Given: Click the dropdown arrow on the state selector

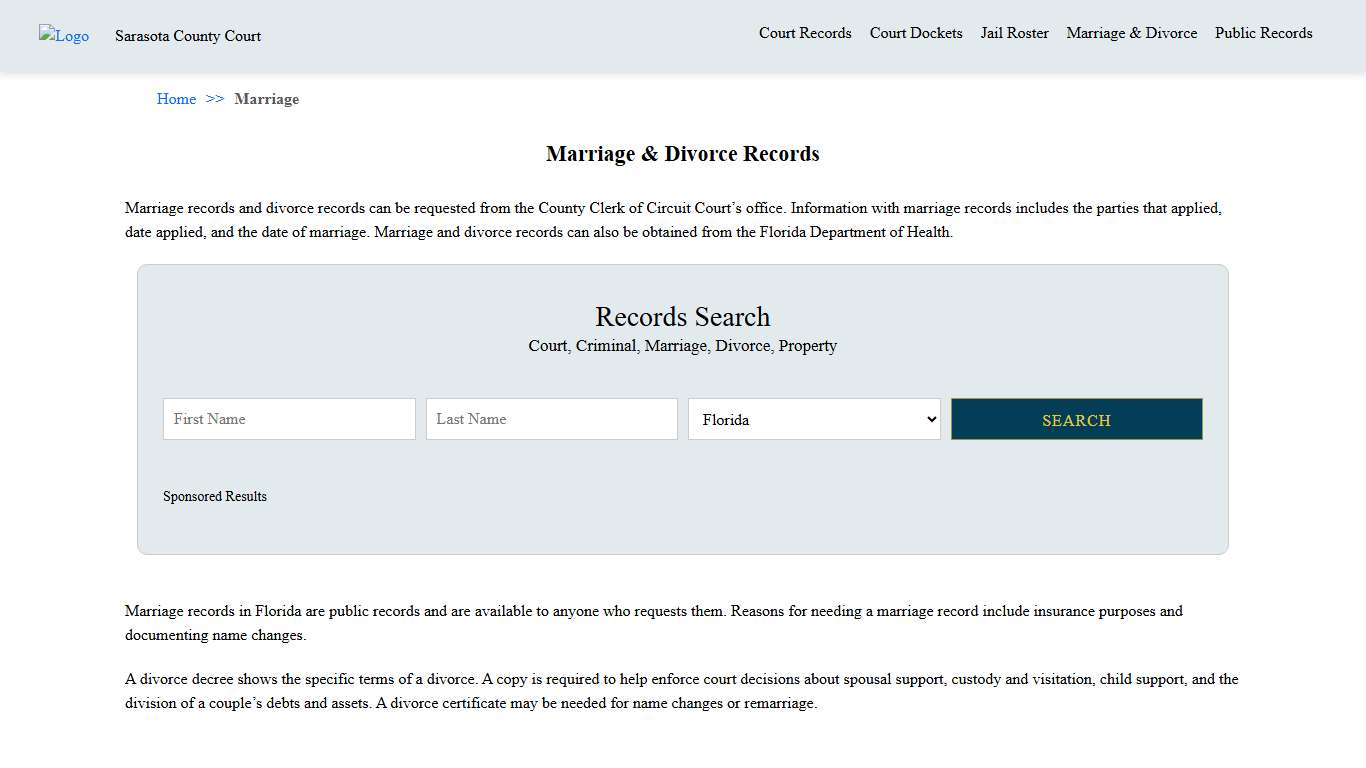Looking at the screenshot, I should (930, 419).
